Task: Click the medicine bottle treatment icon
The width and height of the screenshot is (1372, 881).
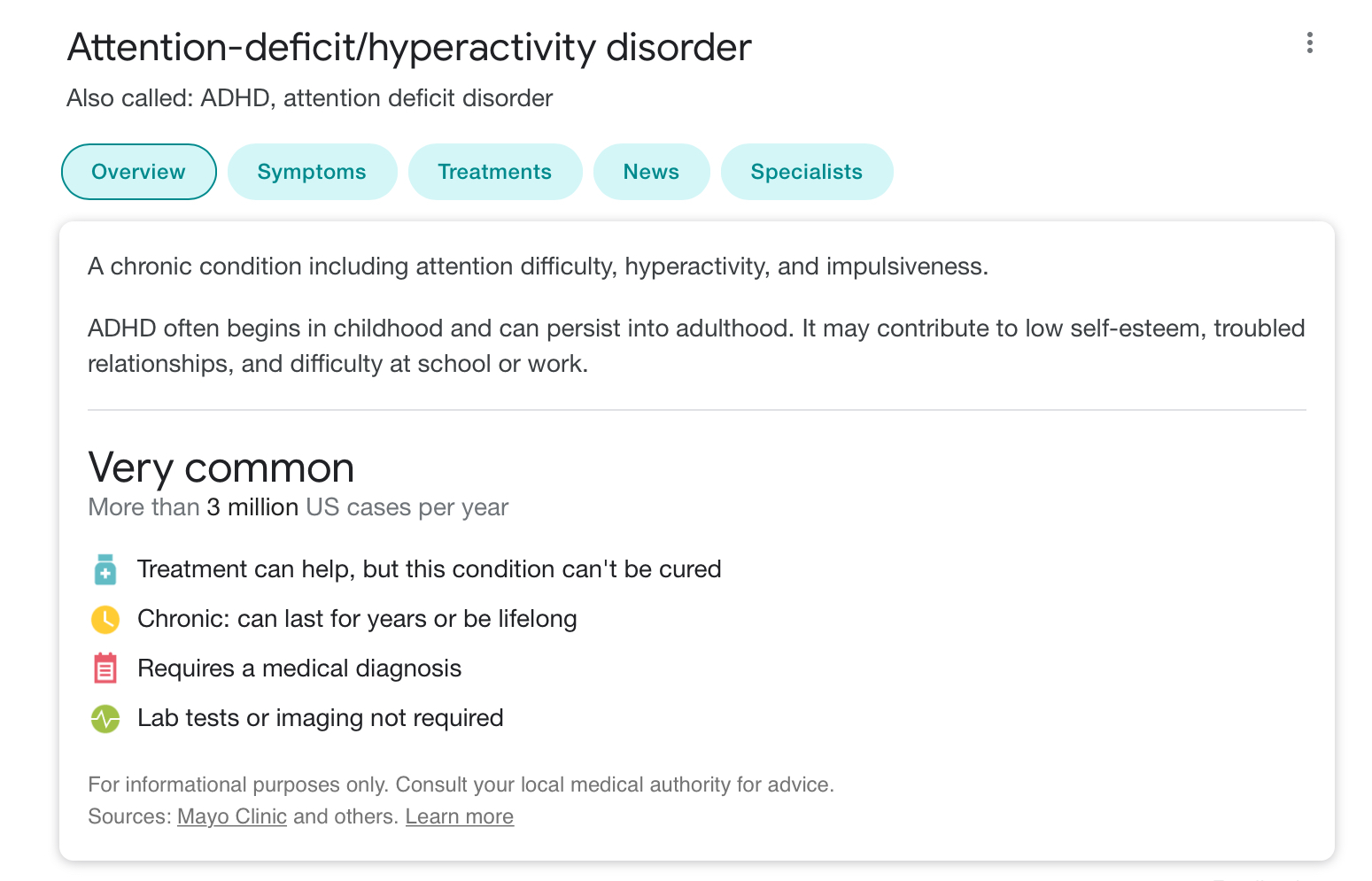Action: [105, 569]
